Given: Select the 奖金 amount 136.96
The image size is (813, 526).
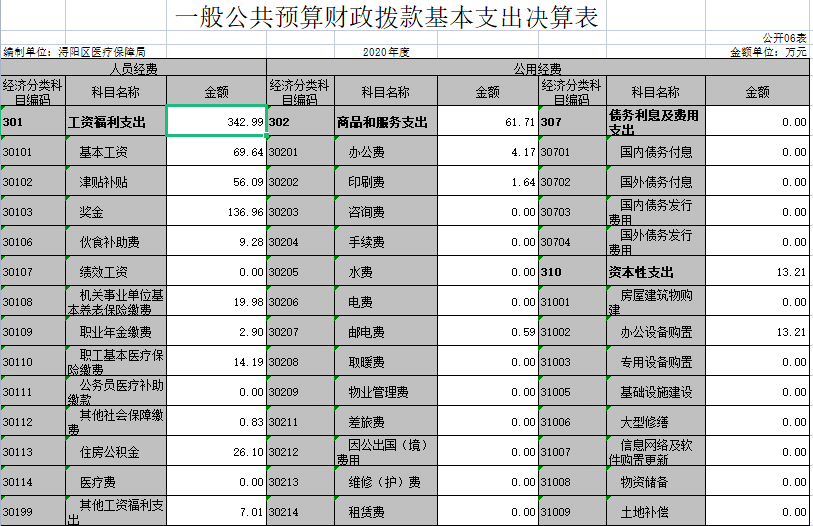Looking at the screenshot, I should pos(216,212).
